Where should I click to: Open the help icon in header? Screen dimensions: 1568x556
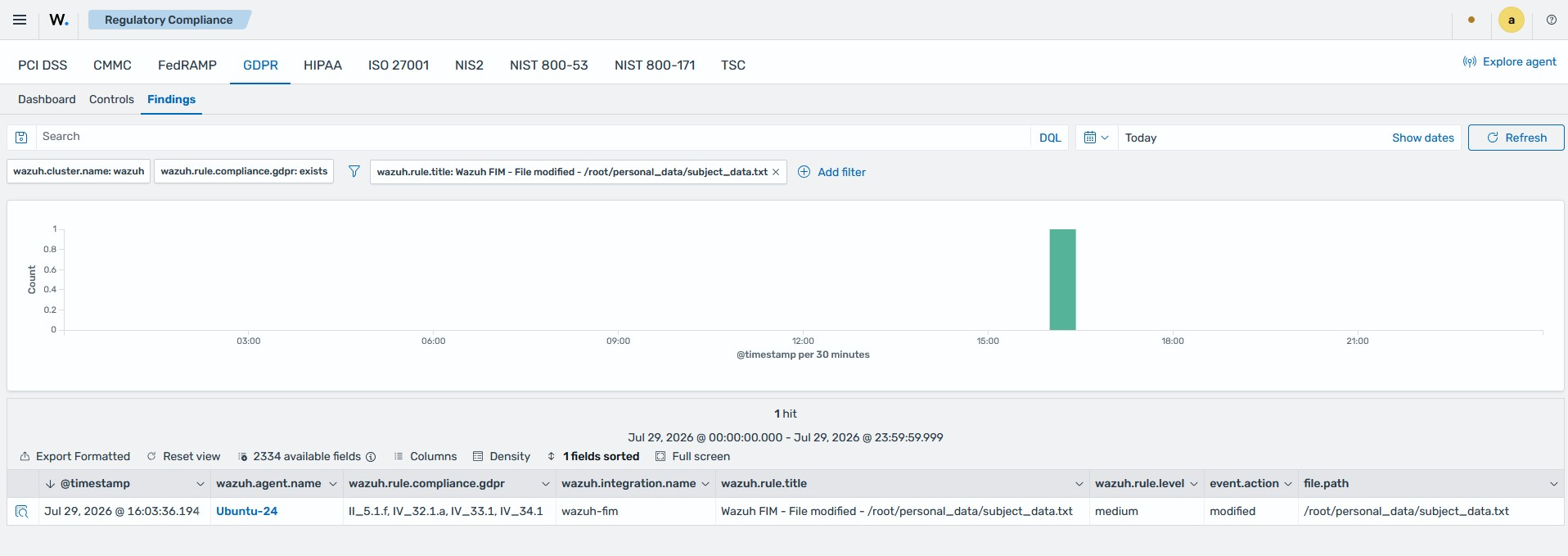(x=1551, y=20)
